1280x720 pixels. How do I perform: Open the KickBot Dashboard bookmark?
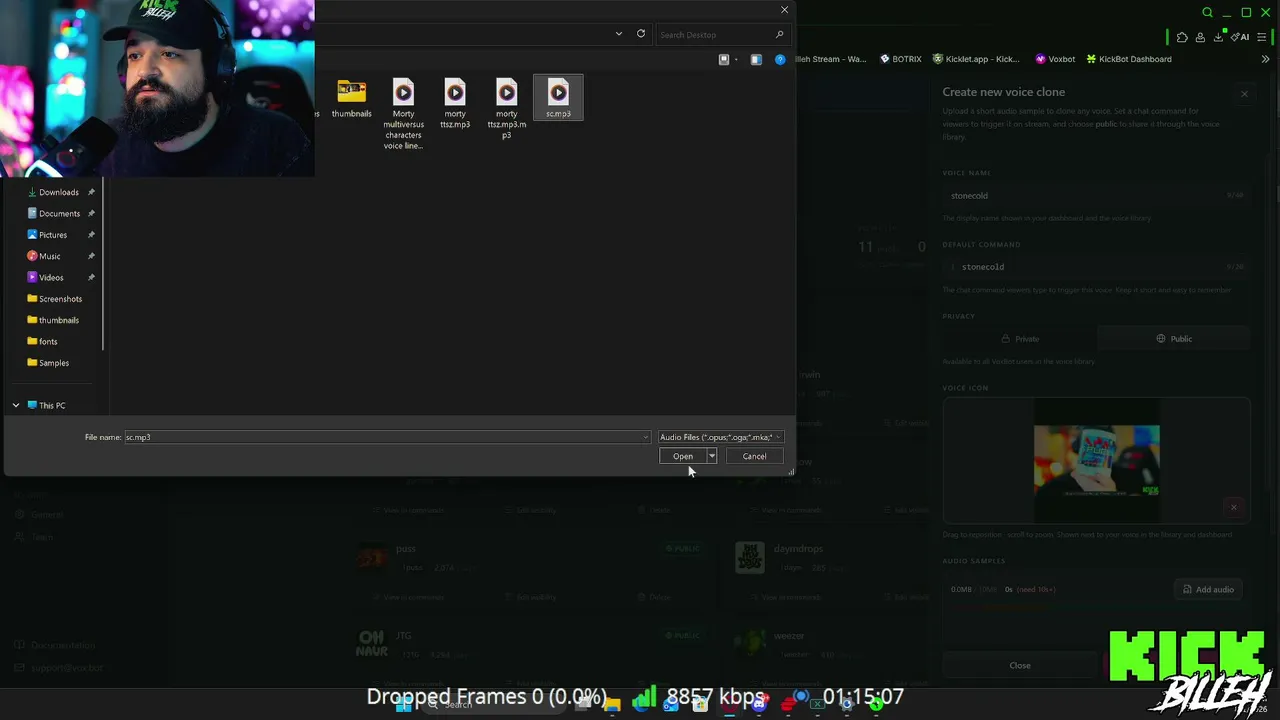(1129, 59)
